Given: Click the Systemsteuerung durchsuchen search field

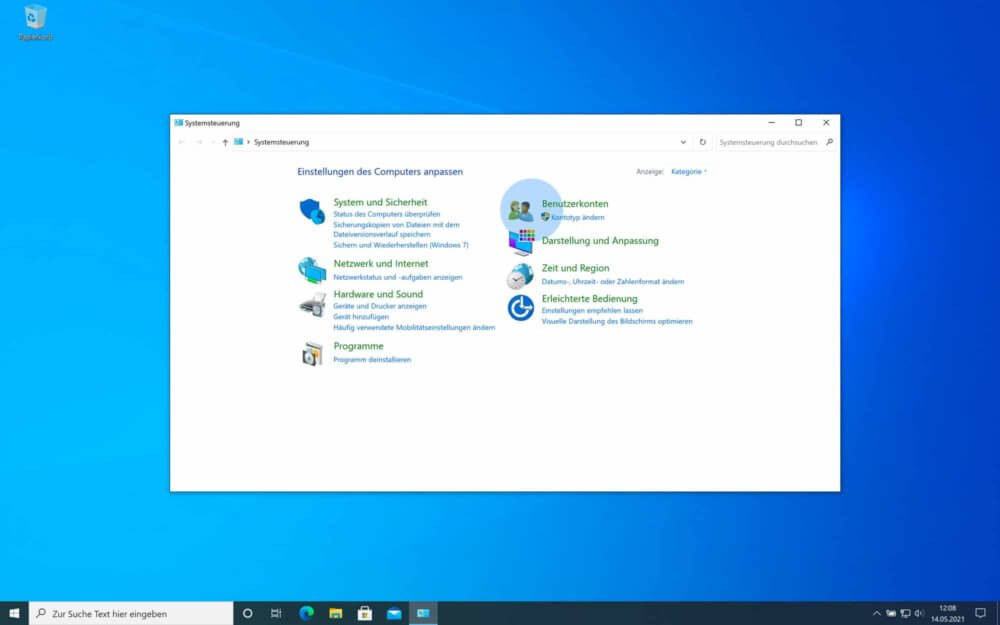Looking at the screenshot, I should 770,141.
